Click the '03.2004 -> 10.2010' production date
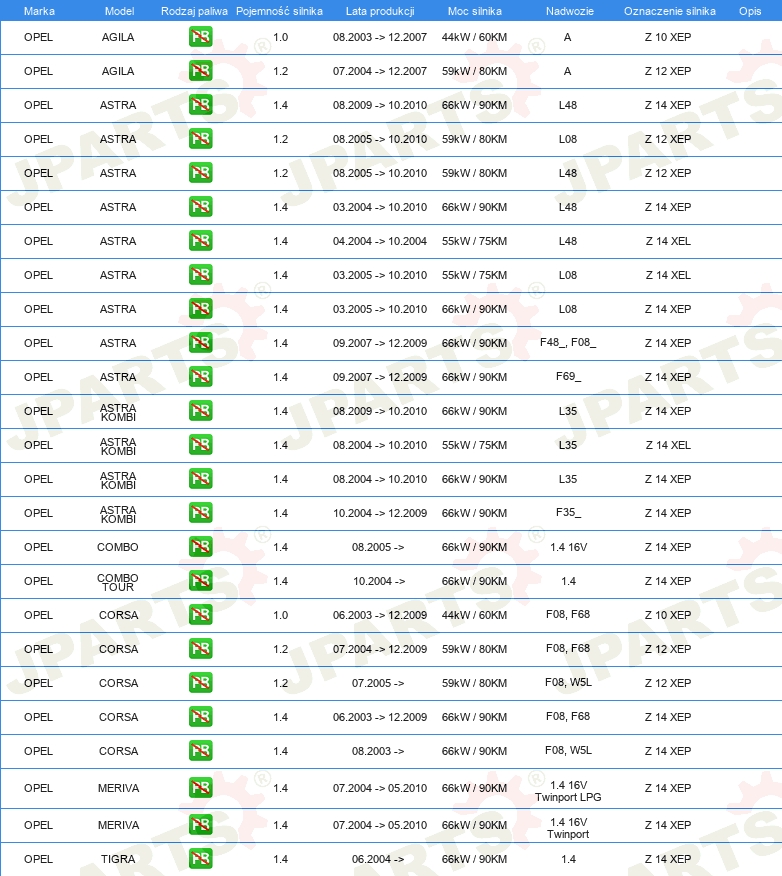 coord(380,207)
